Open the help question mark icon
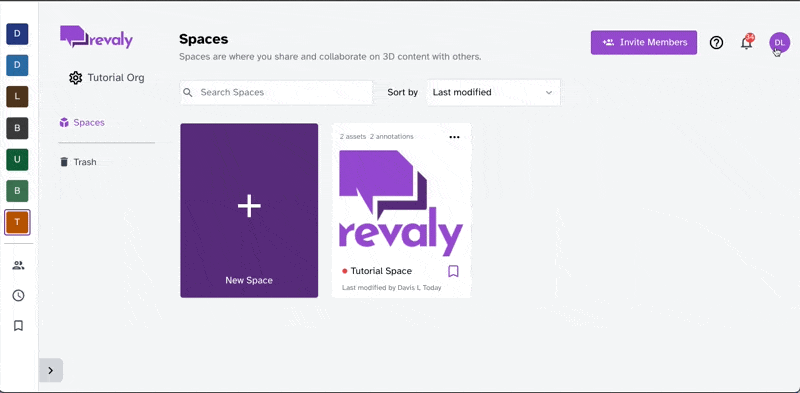 coord(716,43)
